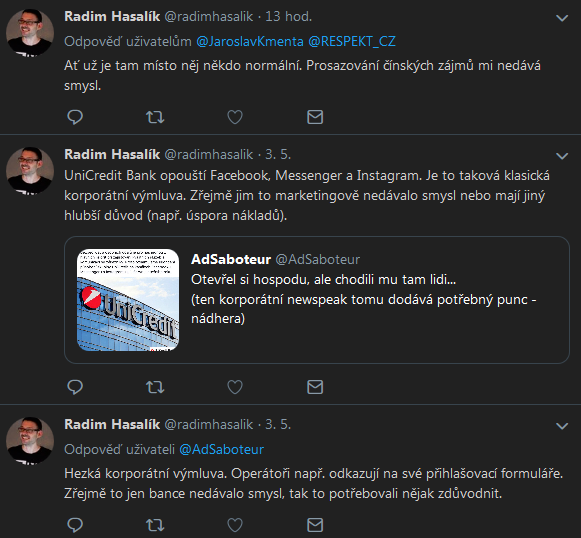Open Radim Hasalík's avatar on the first tweet
Image resolution: width=581 pixels, height=538 pixels.
(x=30, y=33)
